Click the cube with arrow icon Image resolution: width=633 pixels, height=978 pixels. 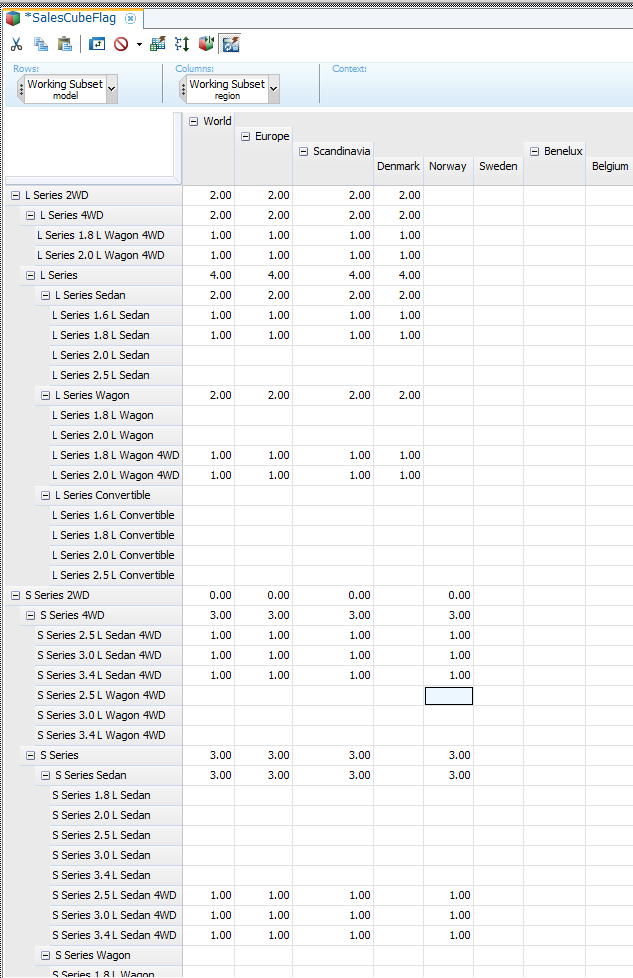207,44
